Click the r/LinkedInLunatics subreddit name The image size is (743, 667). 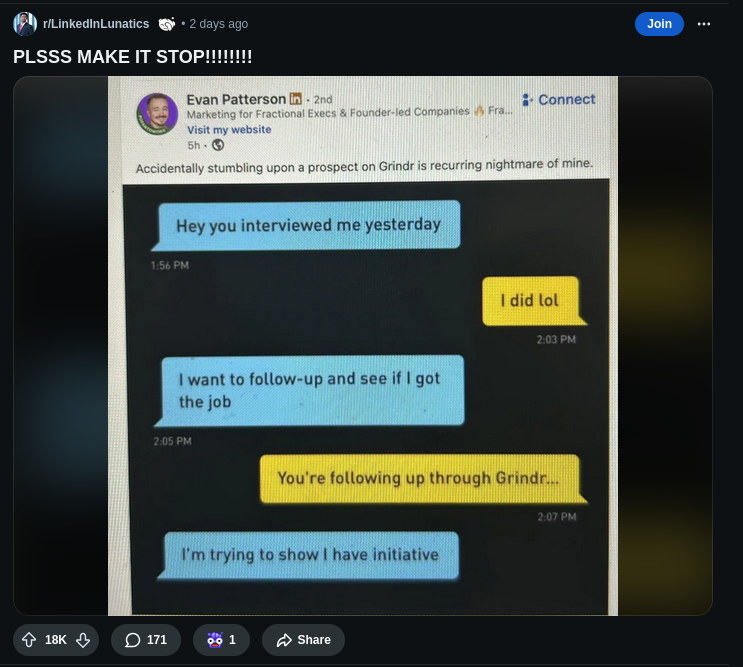point(96,24)
